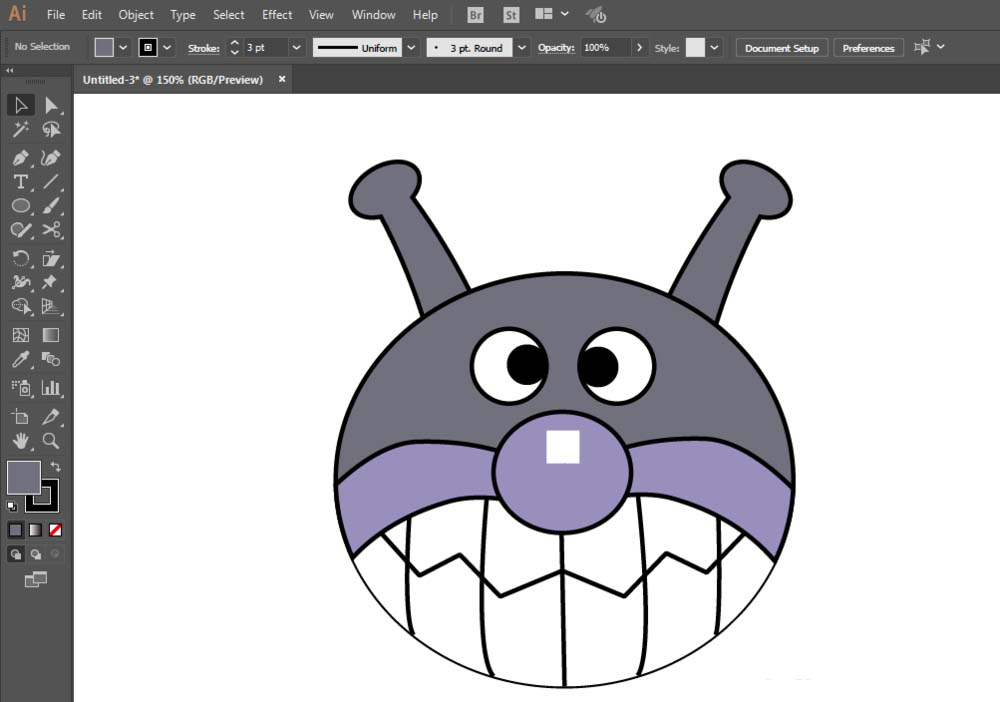Choose the Ellipse tool

pos(20,206)
